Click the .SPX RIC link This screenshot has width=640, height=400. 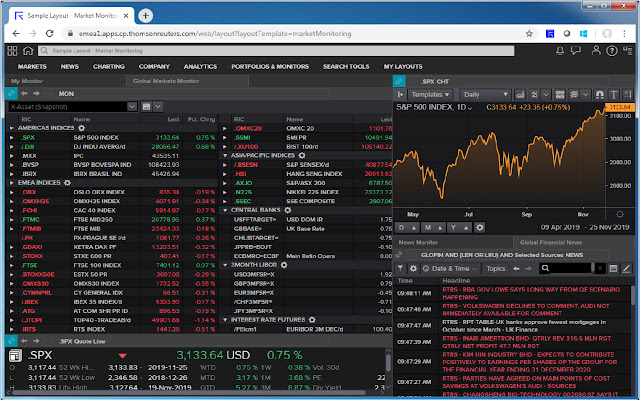point(29,138)
